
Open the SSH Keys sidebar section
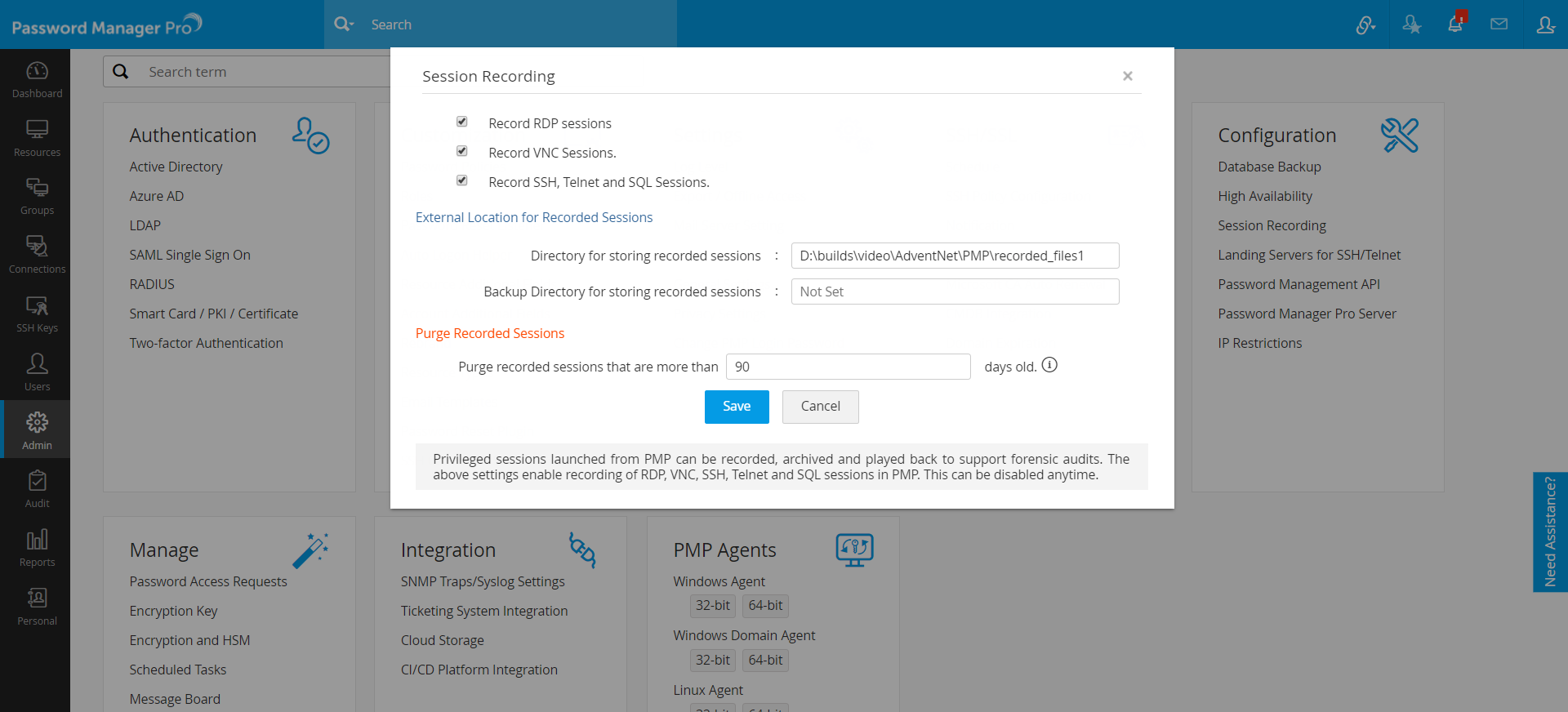click(37, 314)
